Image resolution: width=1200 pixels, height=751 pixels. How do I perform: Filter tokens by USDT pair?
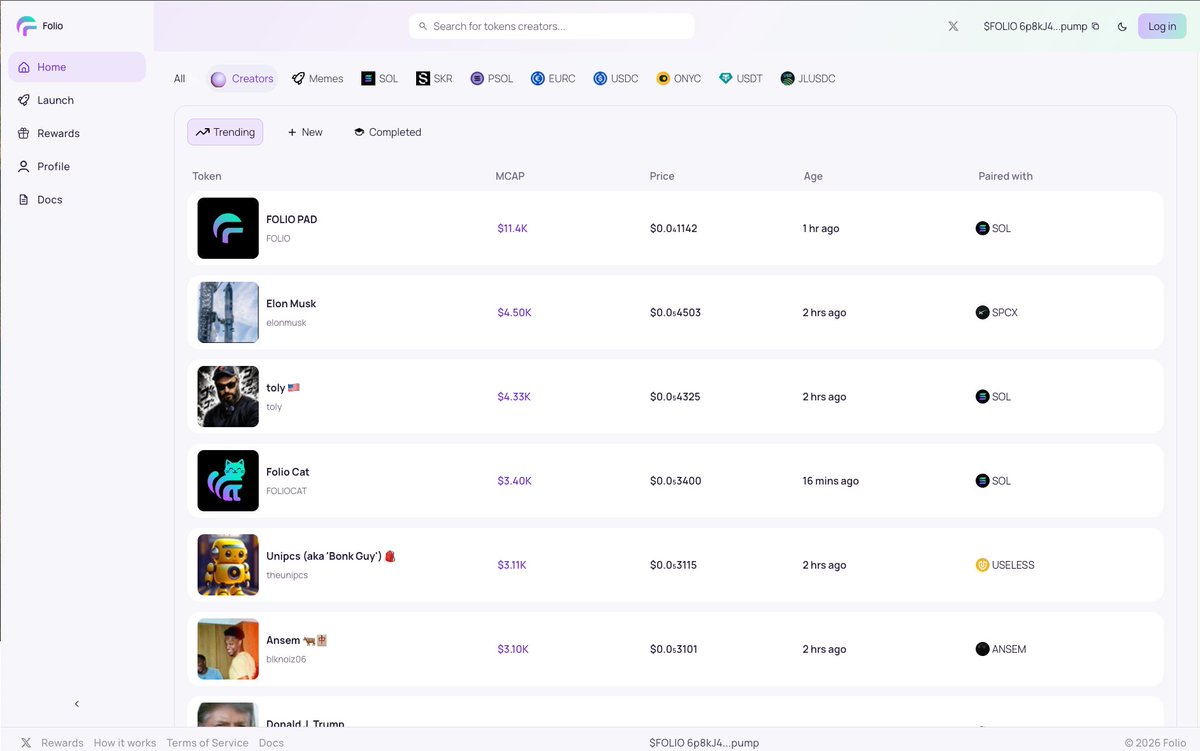(741, 78)
